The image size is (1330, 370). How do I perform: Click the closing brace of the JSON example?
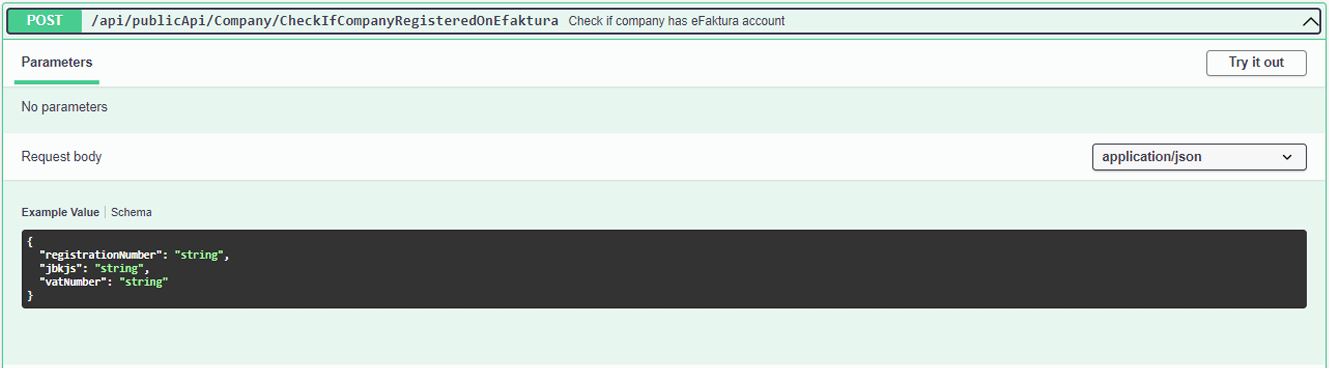30,296
